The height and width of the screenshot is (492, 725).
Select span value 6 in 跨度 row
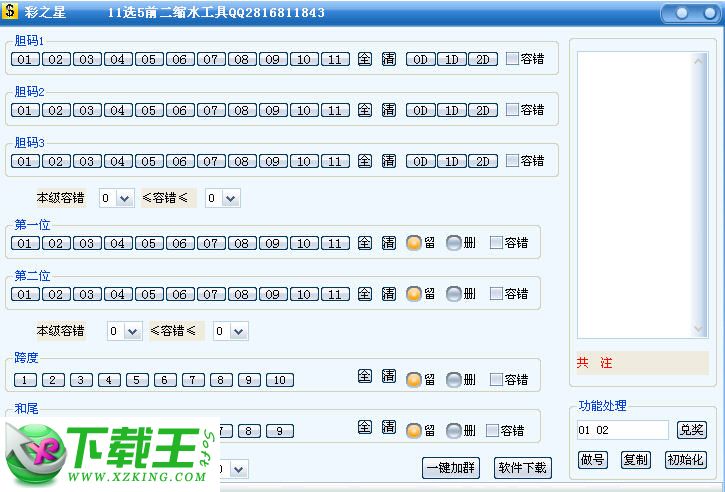pos(165,380)
